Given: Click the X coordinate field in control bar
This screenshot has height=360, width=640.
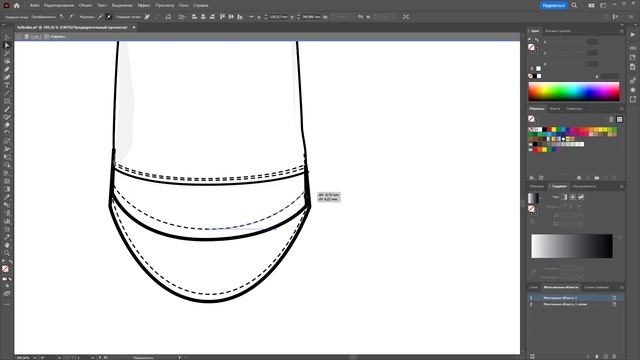Looking at the screenshot, I should (278, 17).
